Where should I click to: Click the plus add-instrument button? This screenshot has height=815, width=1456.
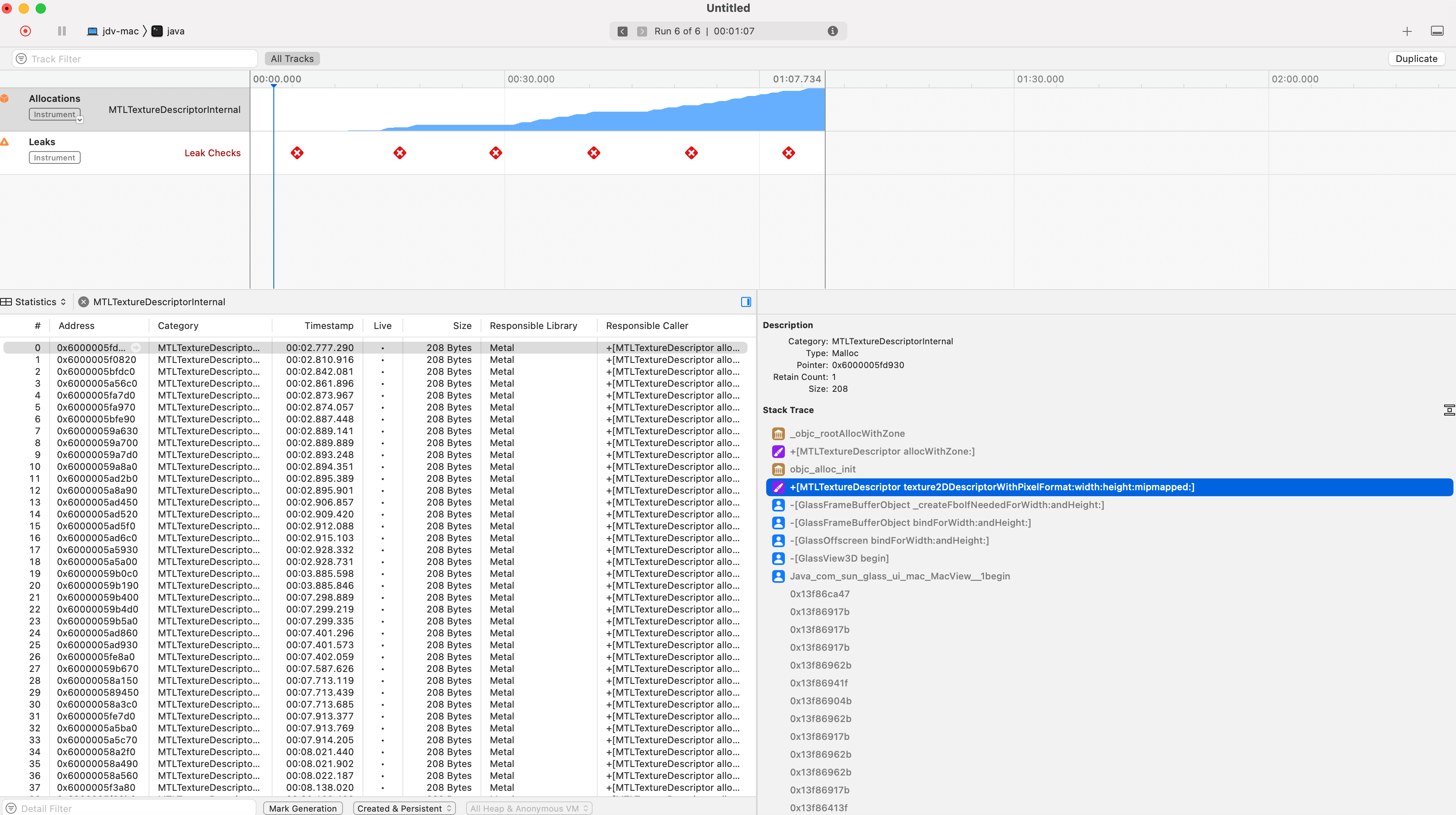click(x=1407, y=32)
